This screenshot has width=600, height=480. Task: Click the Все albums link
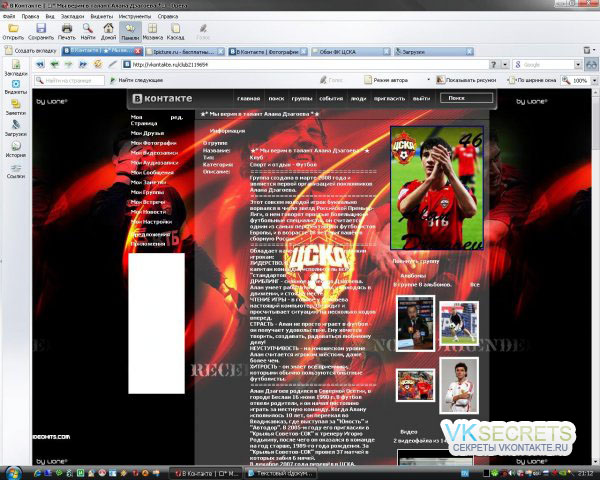coord(474,285)
